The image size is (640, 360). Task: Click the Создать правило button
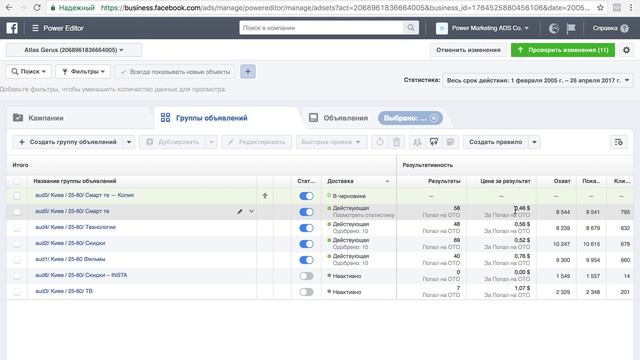[x=496, y=142]
